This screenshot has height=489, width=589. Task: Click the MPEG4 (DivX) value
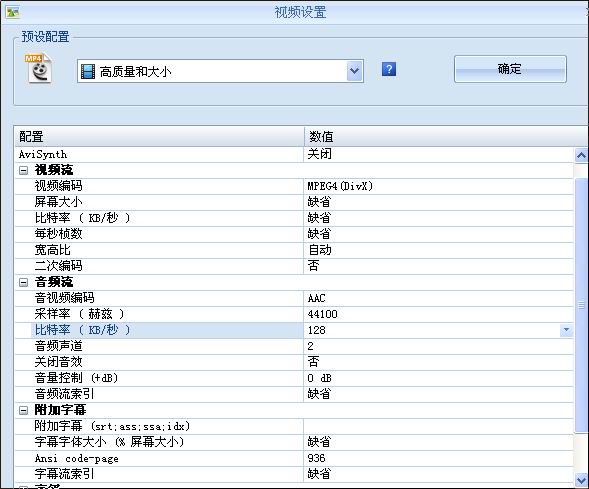[x=340, y=186]
